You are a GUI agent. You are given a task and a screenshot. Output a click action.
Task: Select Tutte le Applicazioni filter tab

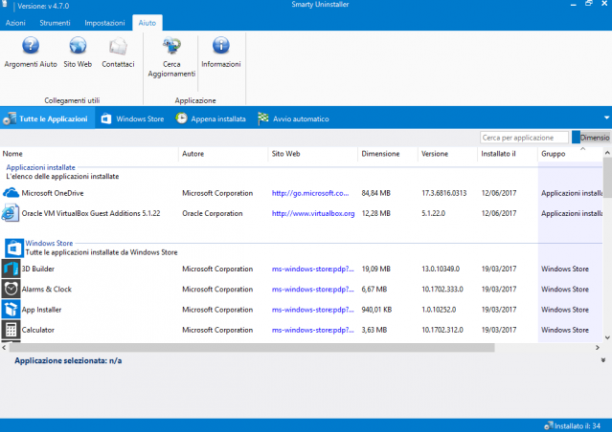tap(47, 119)
